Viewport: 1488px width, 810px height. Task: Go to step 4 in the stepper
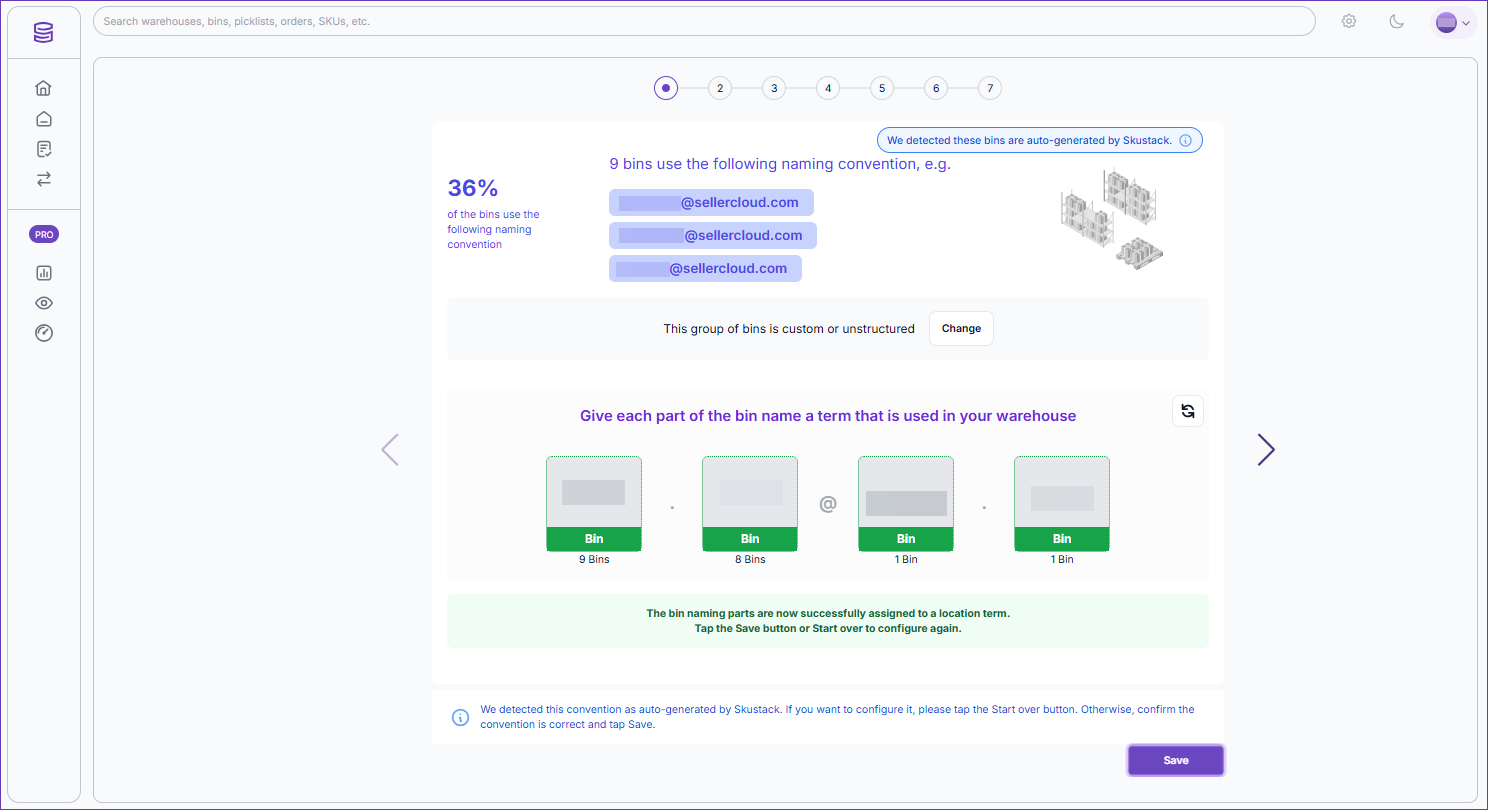[x=827, y=88]
